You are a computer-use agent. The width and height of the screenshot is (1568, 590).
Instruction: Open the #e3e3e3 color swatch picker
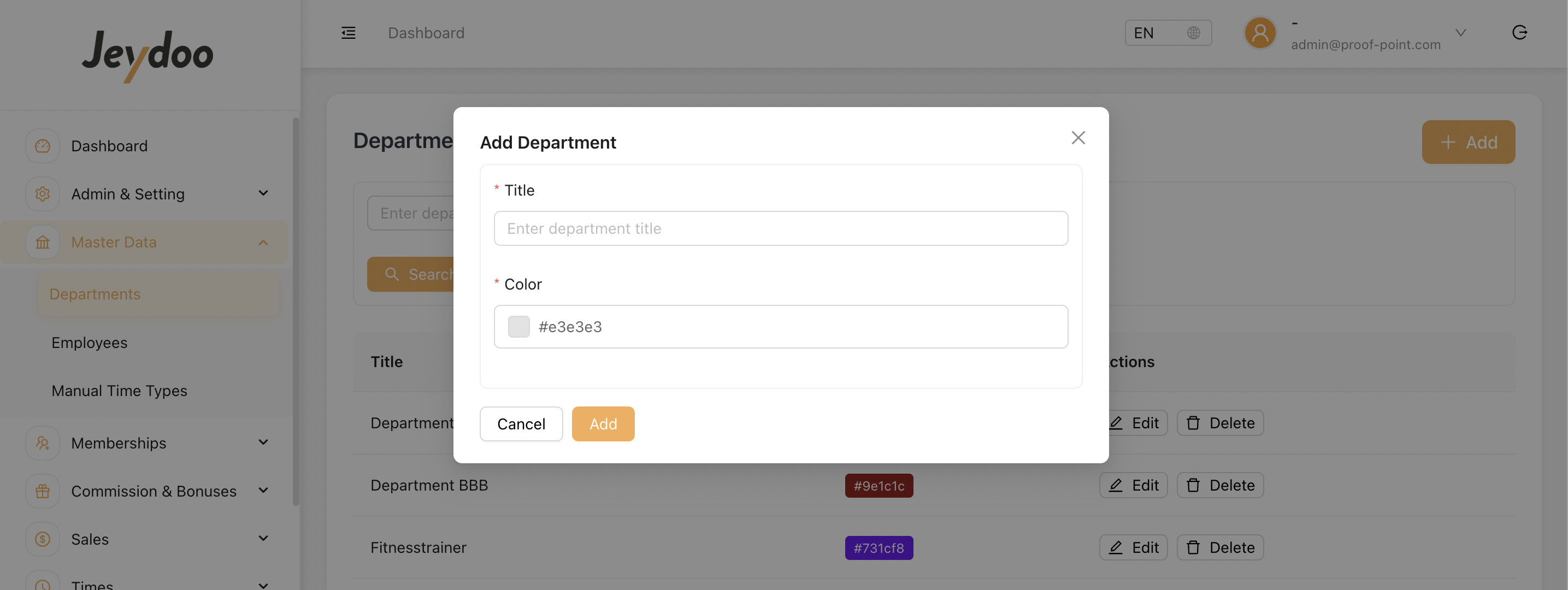tap(518, 327)
